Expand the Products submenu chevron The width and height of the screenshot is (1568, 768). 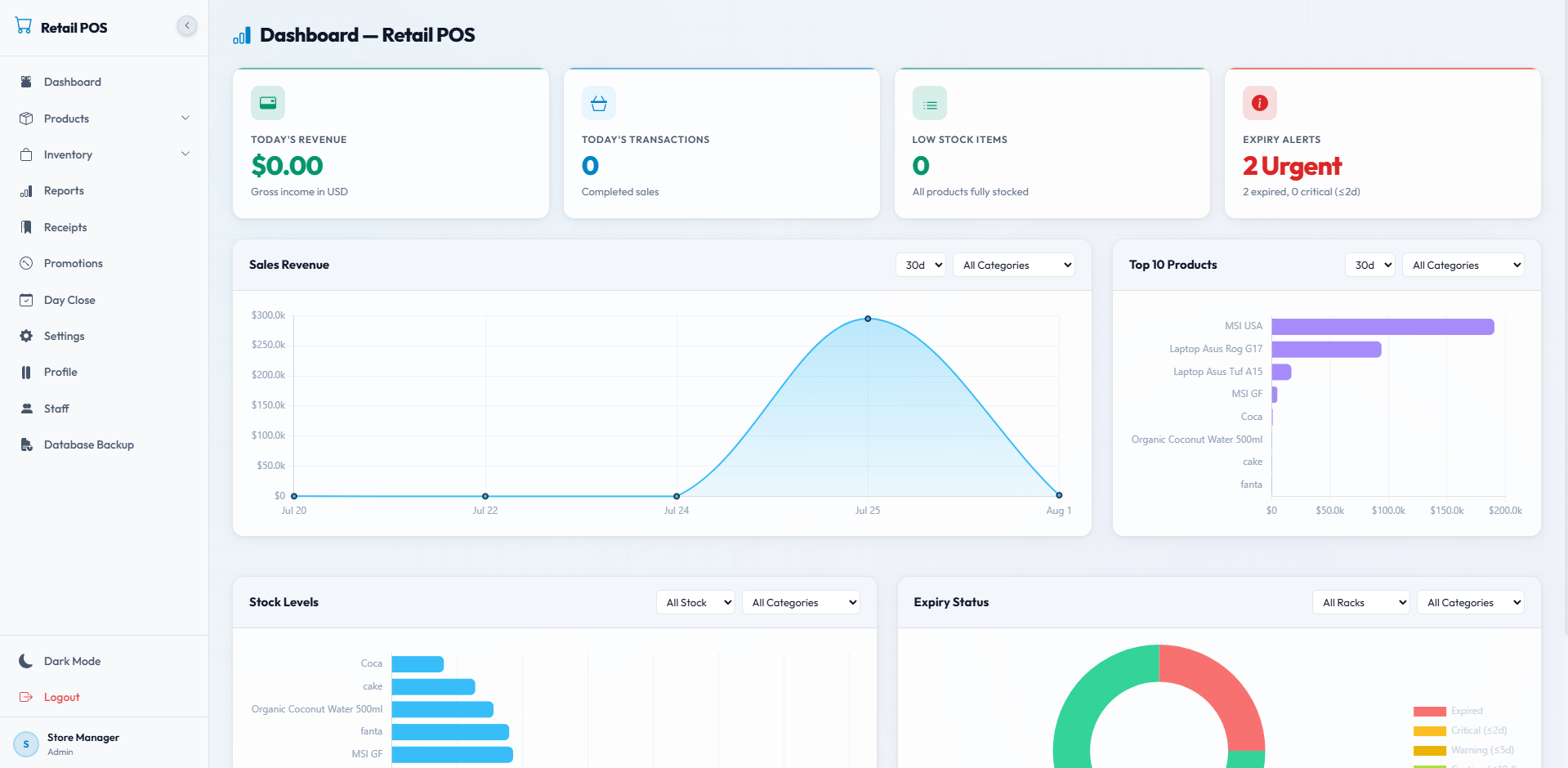185,118
